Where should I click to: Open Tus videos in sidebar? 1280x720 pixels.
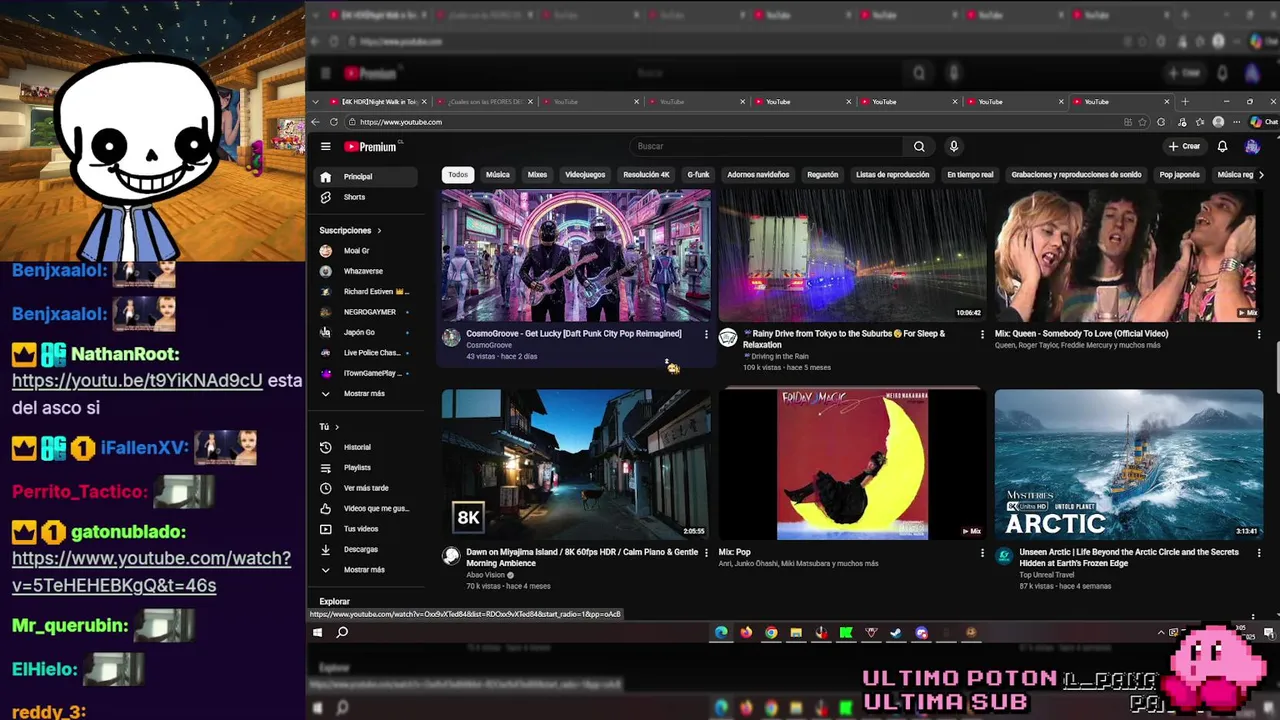point(364,528)
